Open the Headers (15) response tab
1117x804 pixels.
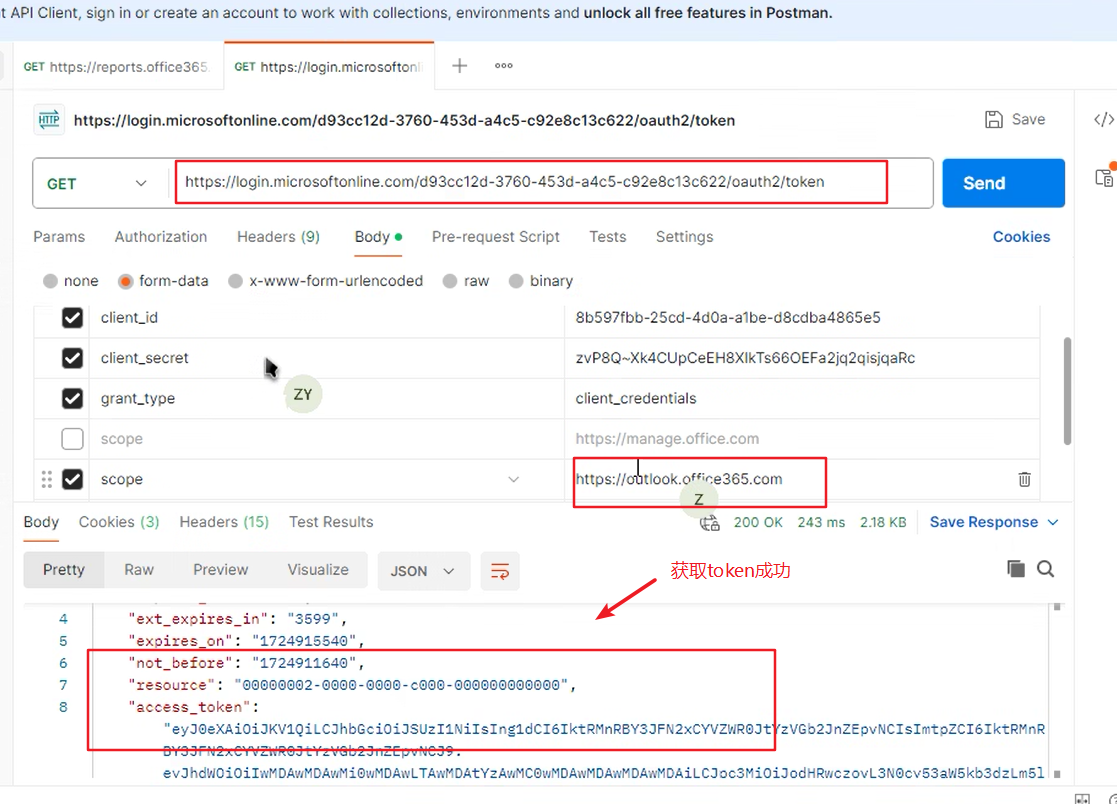[223, 521]
